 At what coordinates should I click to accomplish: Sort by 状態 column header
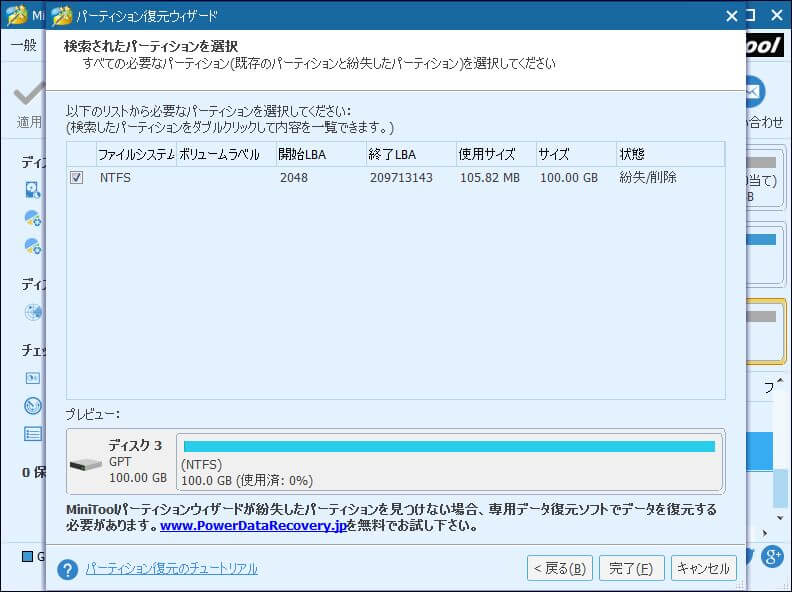click(671, 154)
